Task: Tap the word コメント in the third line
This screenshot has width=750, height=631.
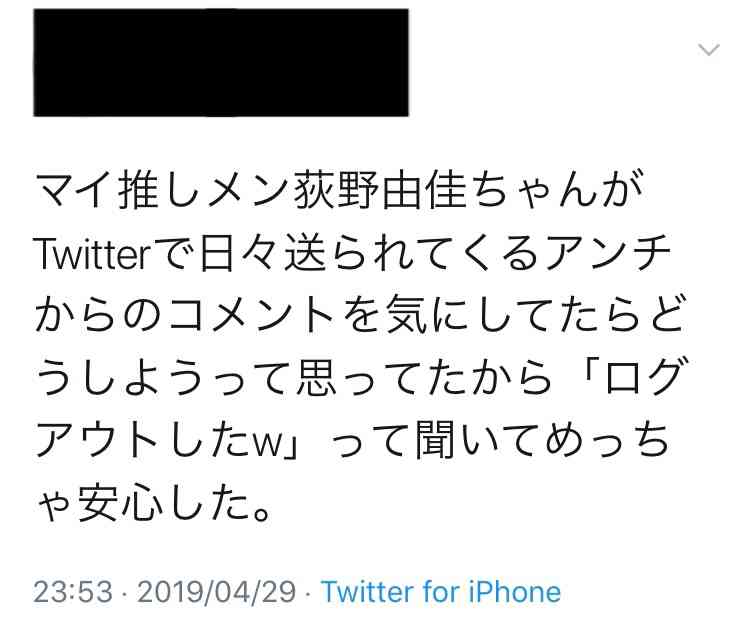Action: [254, 315]
